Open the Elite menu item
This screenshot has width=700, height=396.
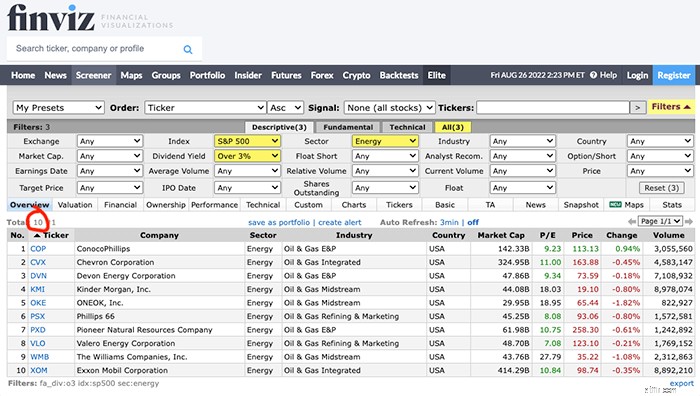tap(437, 75)
